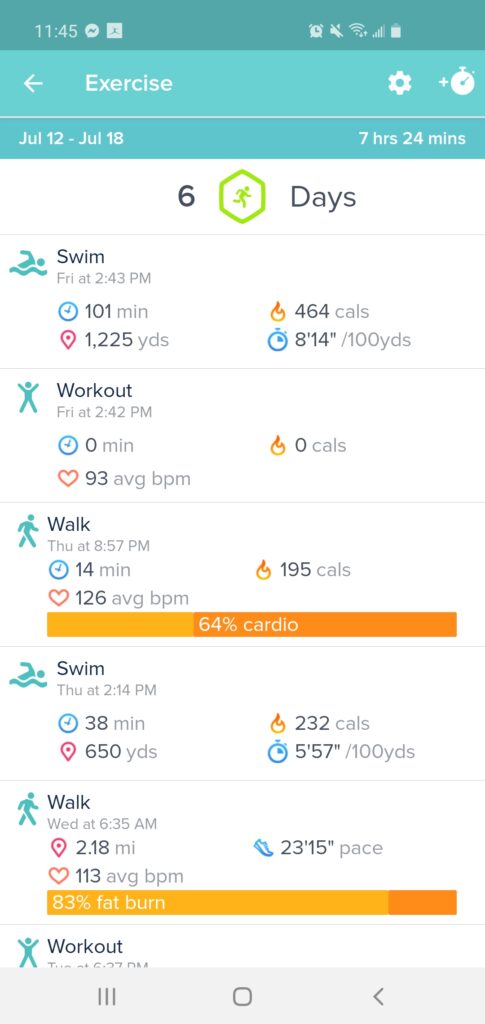Tap the 64% cardio heart zone bar
The height and width of the screenshot is (1024, 485).
click(252, 624)
